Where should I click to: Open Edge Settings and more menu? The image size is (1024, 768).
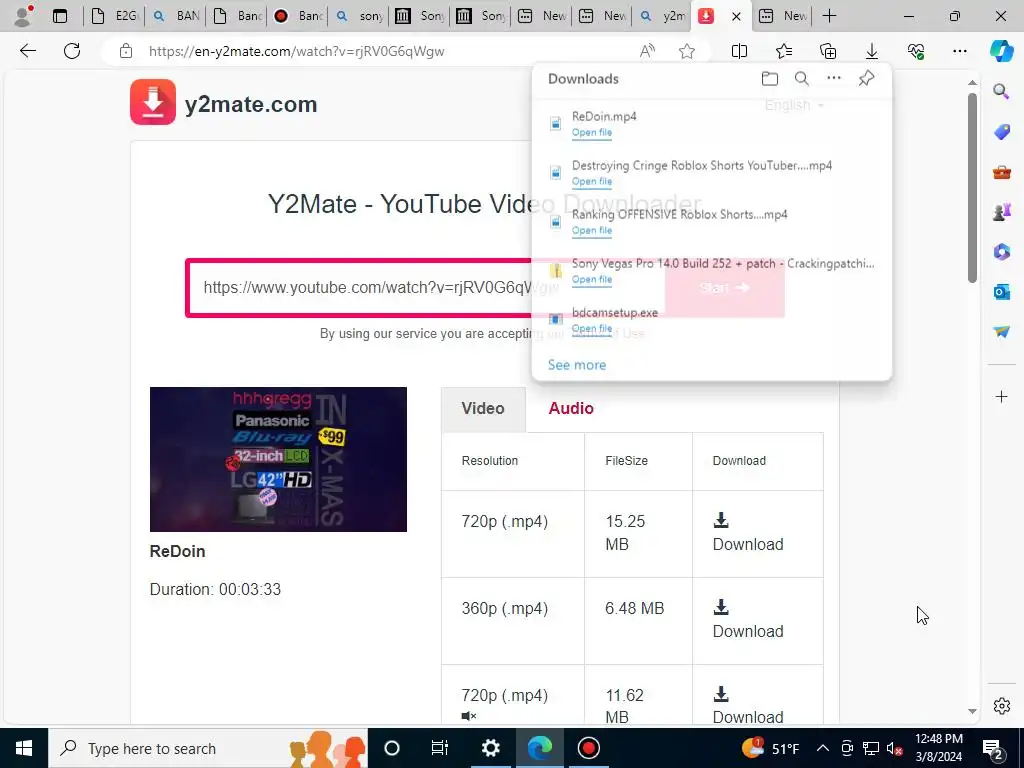click(x=959, y=51)
